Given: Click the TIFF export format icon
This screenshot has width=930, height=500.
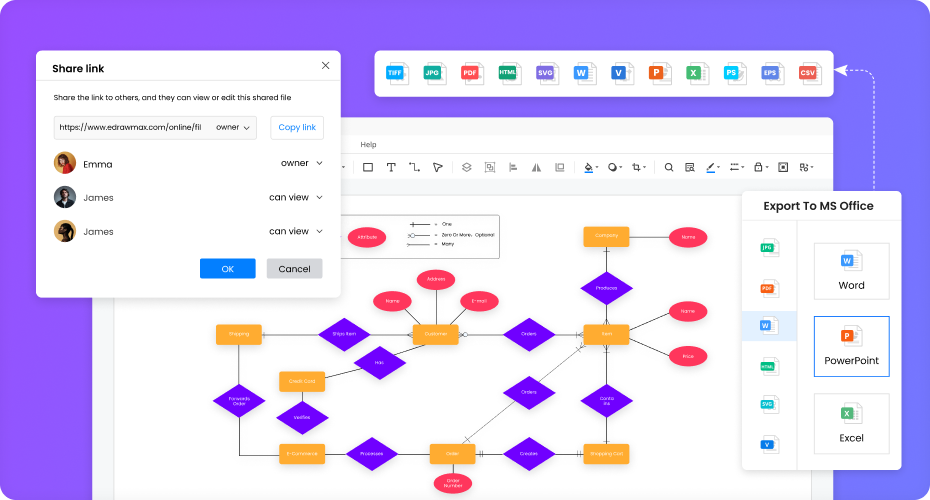Looking at the screenshot, I should (x=398, y=73).
